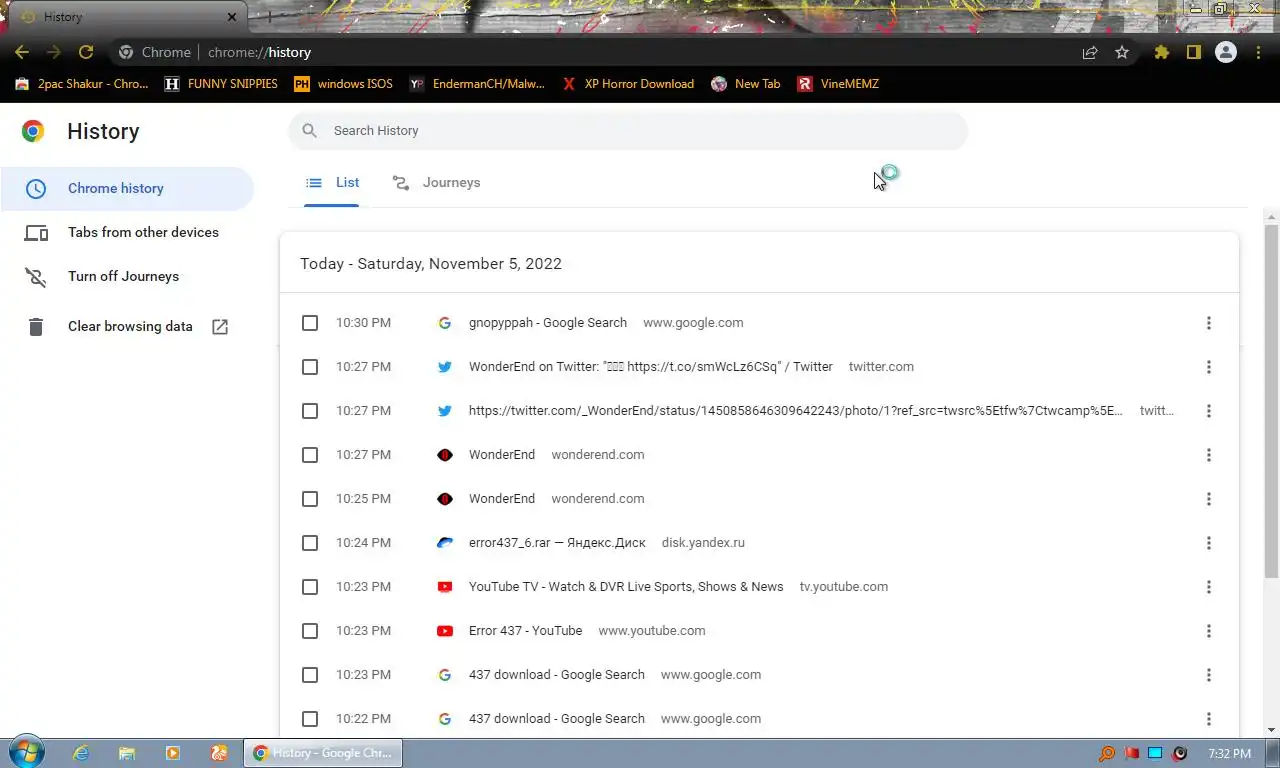Image resolution: width=1280 pixels, height=768 pixels.
Task: Open the EndermanCH/Malw... bookmark
Action: 477,84
